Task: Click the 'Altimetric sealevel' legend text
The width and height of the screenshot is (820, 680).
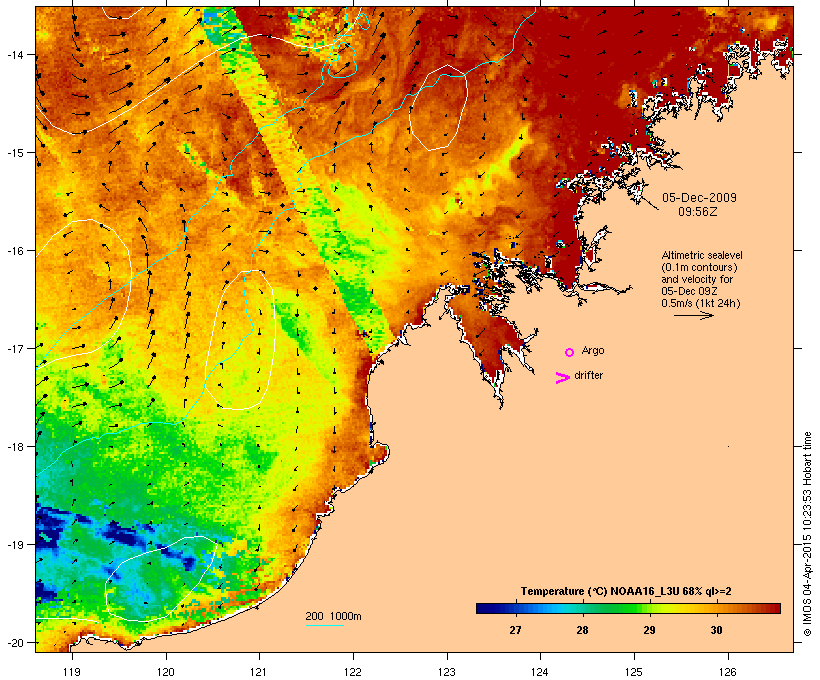Action: click(702, 255)
